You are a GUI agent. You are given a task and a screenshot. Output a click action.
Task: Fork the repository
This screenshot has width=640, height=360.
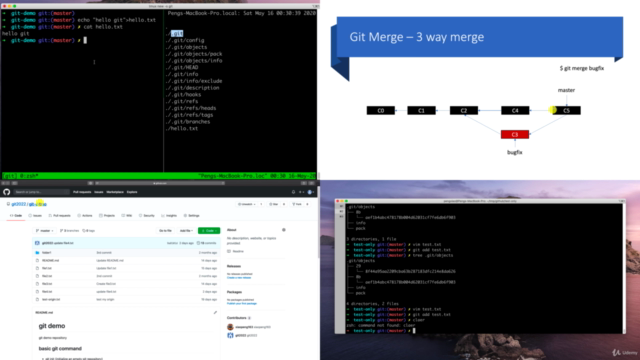pyautogui.click(x=297, y=204)
